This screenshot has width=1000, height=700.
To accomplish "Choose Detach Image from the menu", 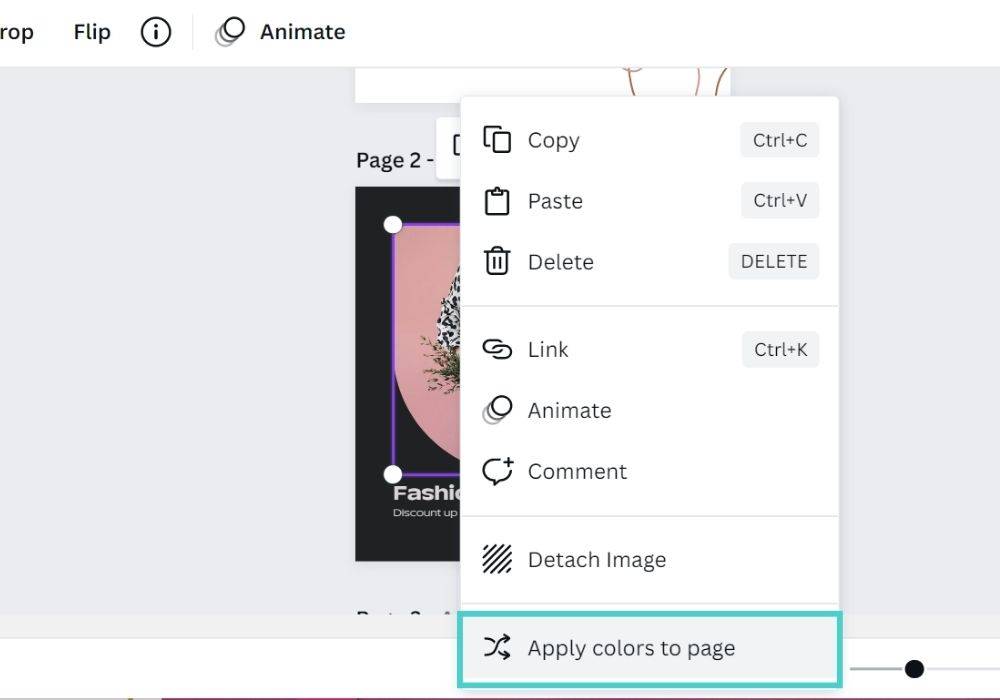I will pyautogui.click(x=649, y=559).
